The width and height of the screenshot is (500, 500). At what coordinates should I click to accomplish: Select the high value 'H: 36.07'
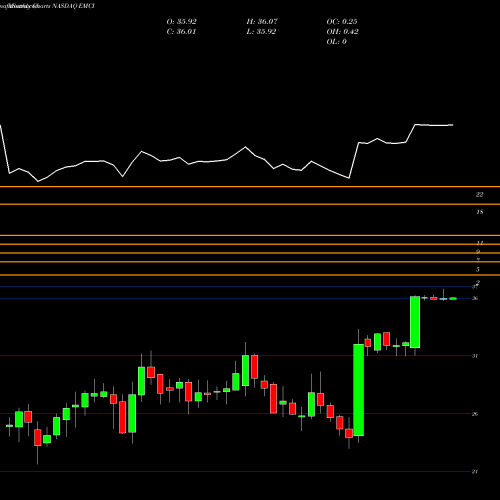pos(262,22)
